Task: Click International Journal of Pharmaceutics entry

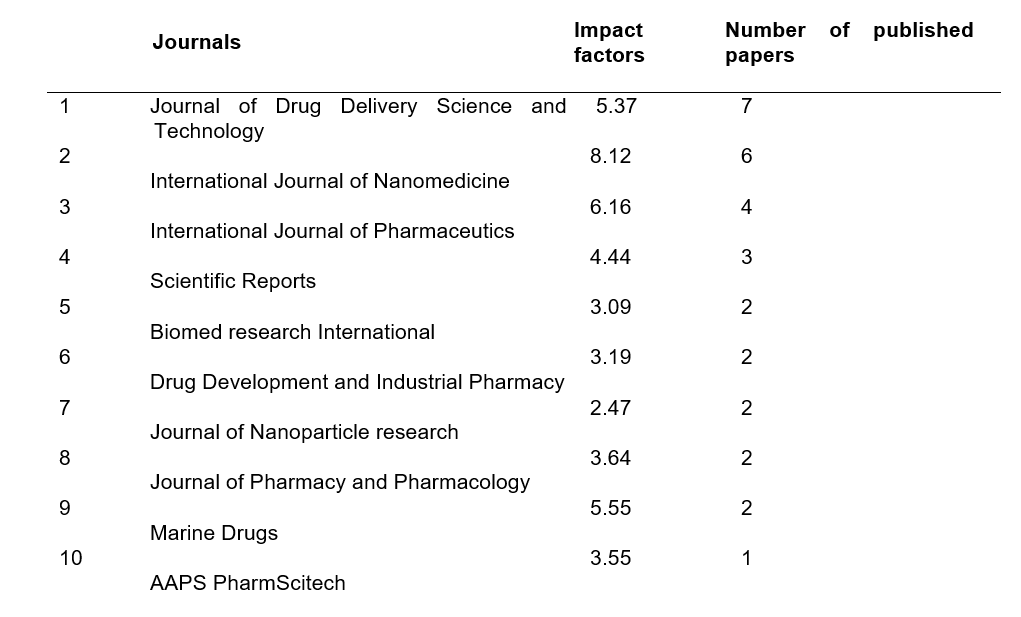Action: tap(332, 231)
